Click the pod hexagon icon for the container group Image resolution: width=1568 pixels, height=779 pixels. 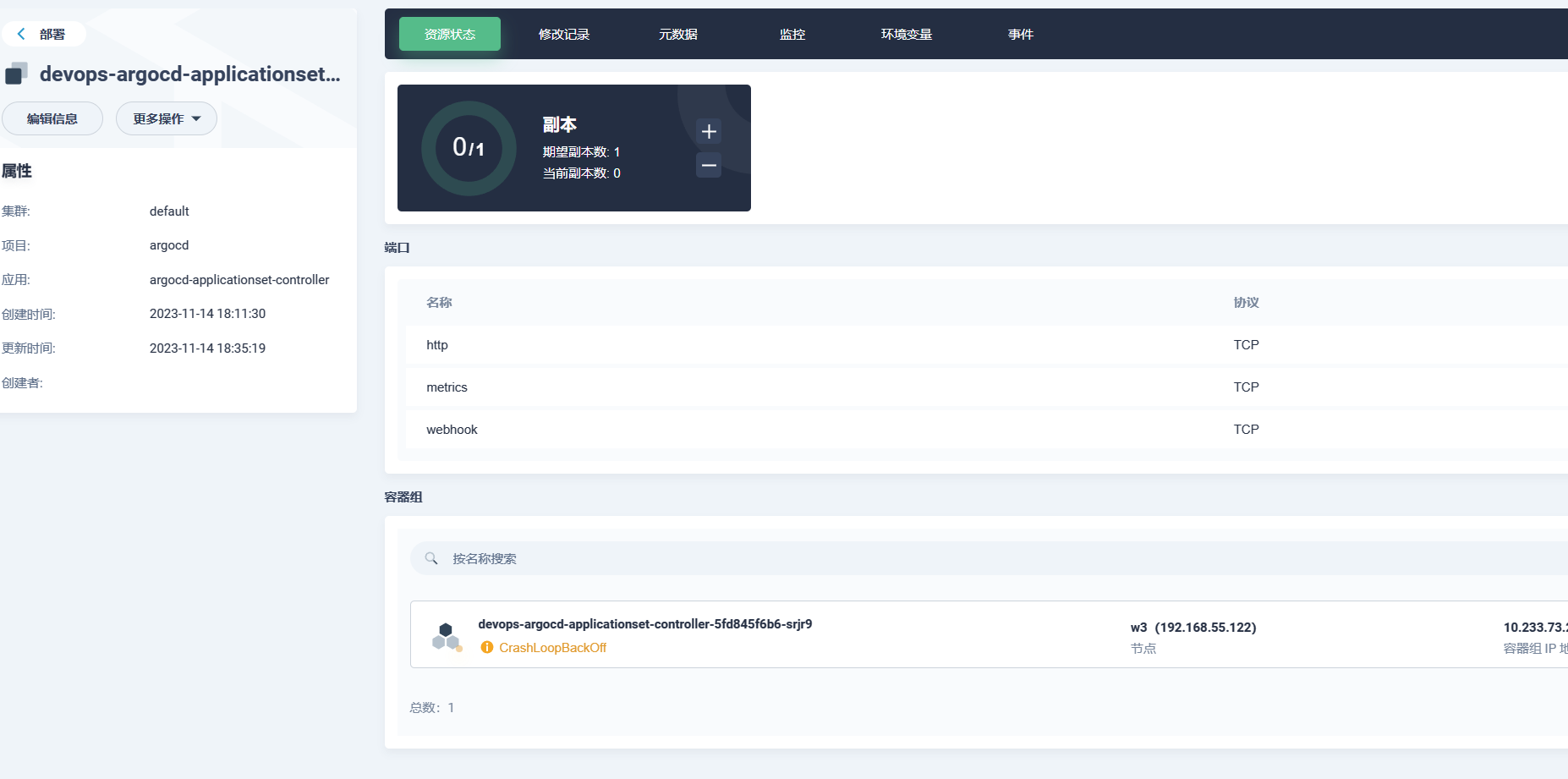point(446,634)
